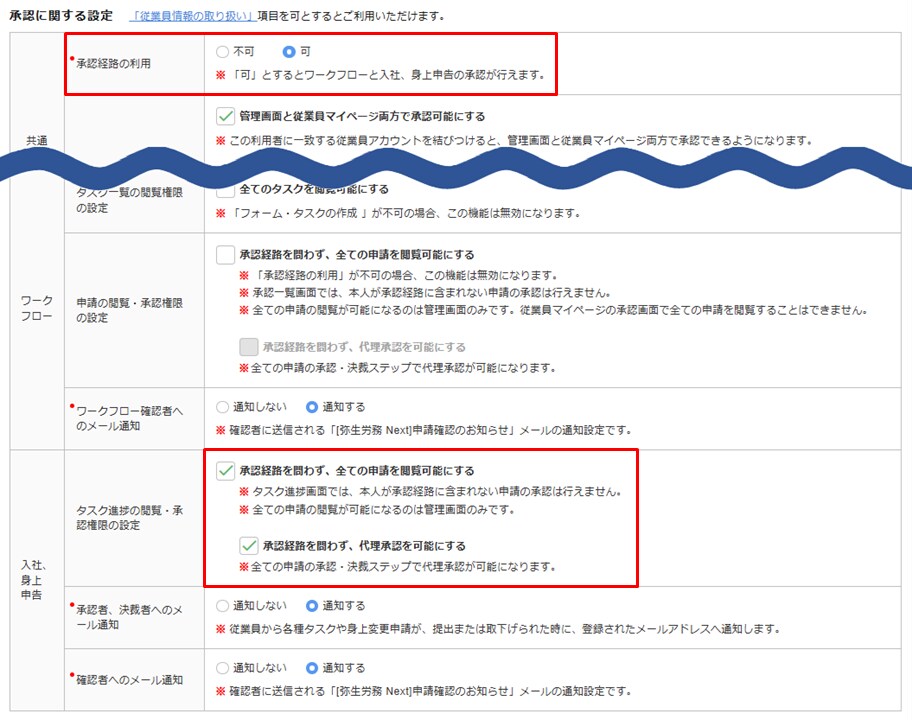Choose 通知する in bottom 確認者へのメール通知 row
Screen dimensions: 912x720
[312, 668]
